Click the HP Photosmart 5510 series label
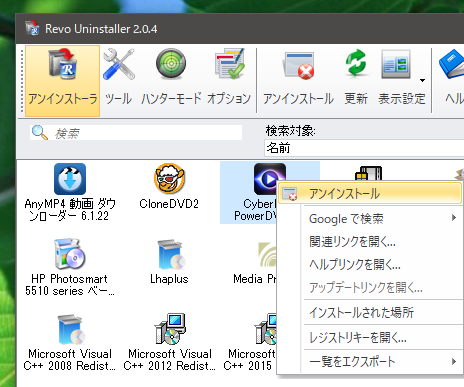 click(70, 285)
